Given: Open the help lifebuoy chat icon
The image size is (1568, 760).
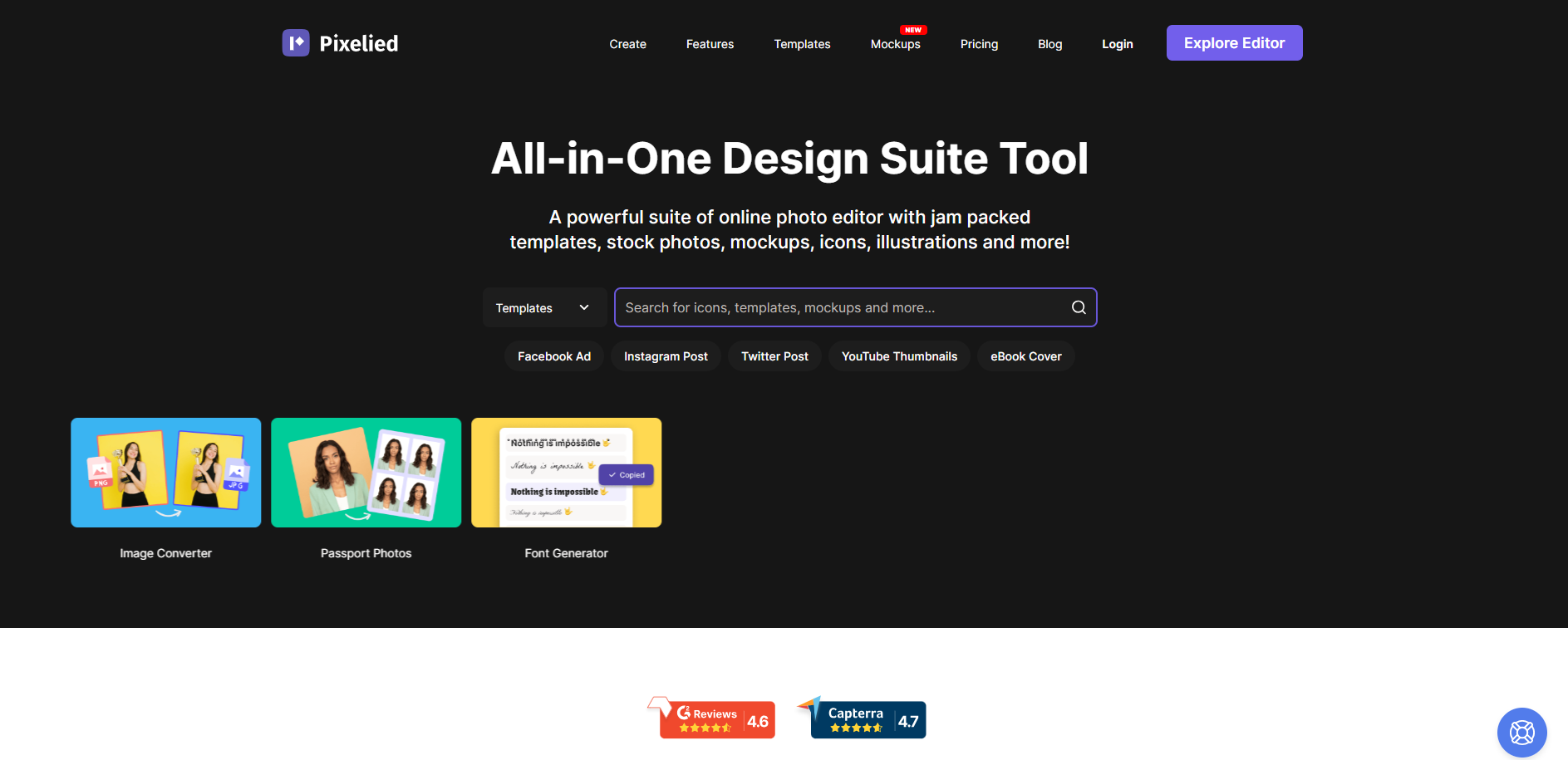Looking at the screenshot, I should (x=1521, y=732).
